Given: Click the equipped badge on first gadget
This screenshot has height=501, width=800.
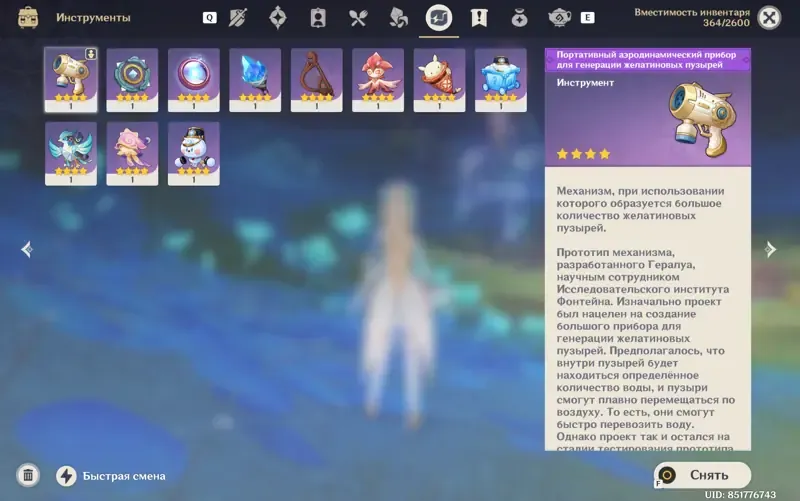Looking at the screenshot, I should 91,54.
